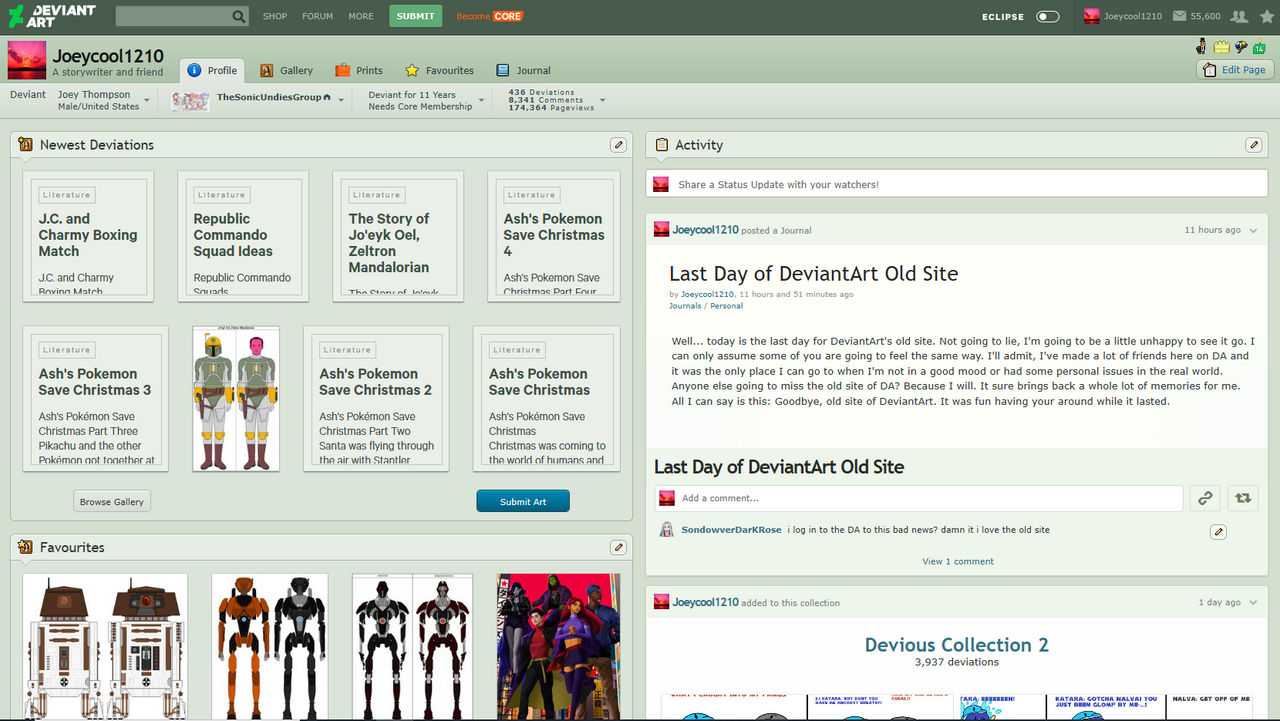1280x721 pixels.
Task: Click the search magnifier icon
Action: pos(239,16)
